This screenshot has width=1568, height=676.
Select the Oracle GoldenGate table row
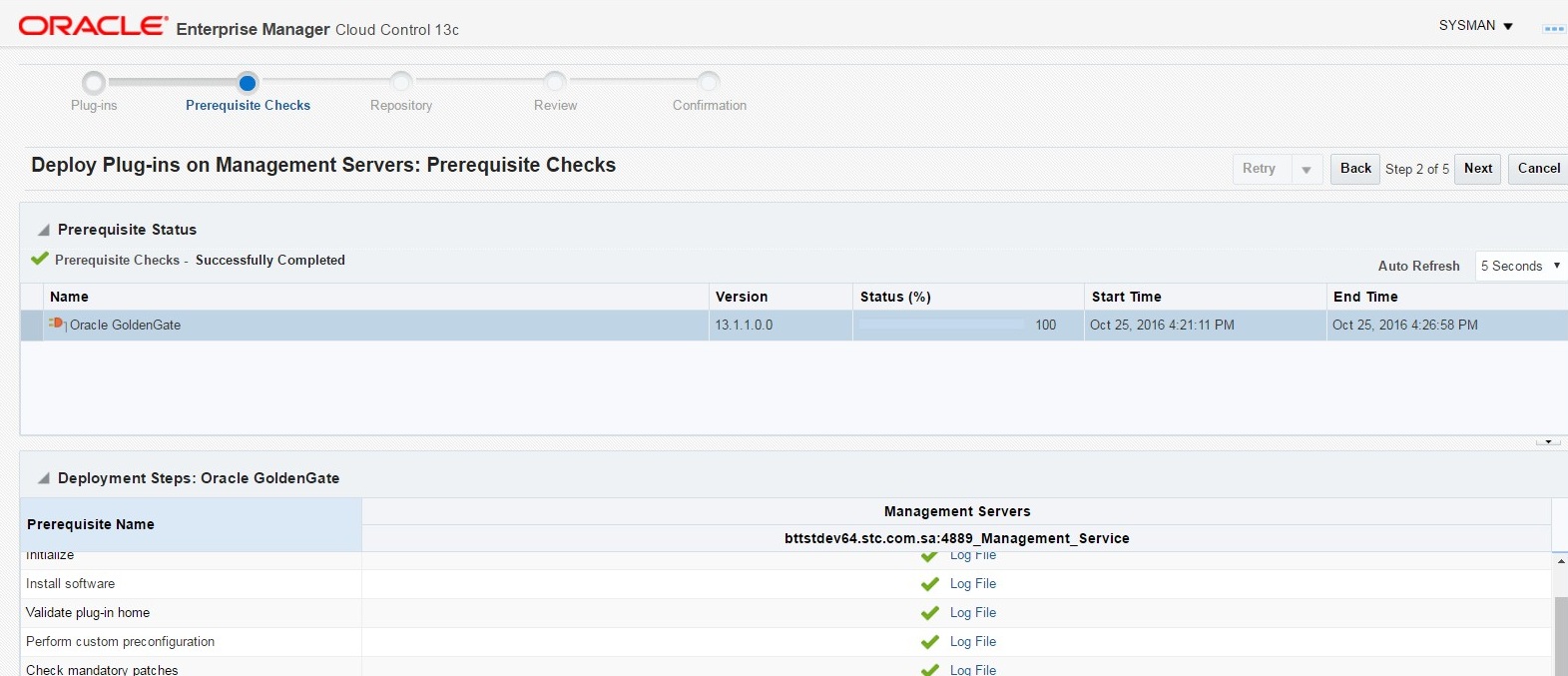[793, 326]
